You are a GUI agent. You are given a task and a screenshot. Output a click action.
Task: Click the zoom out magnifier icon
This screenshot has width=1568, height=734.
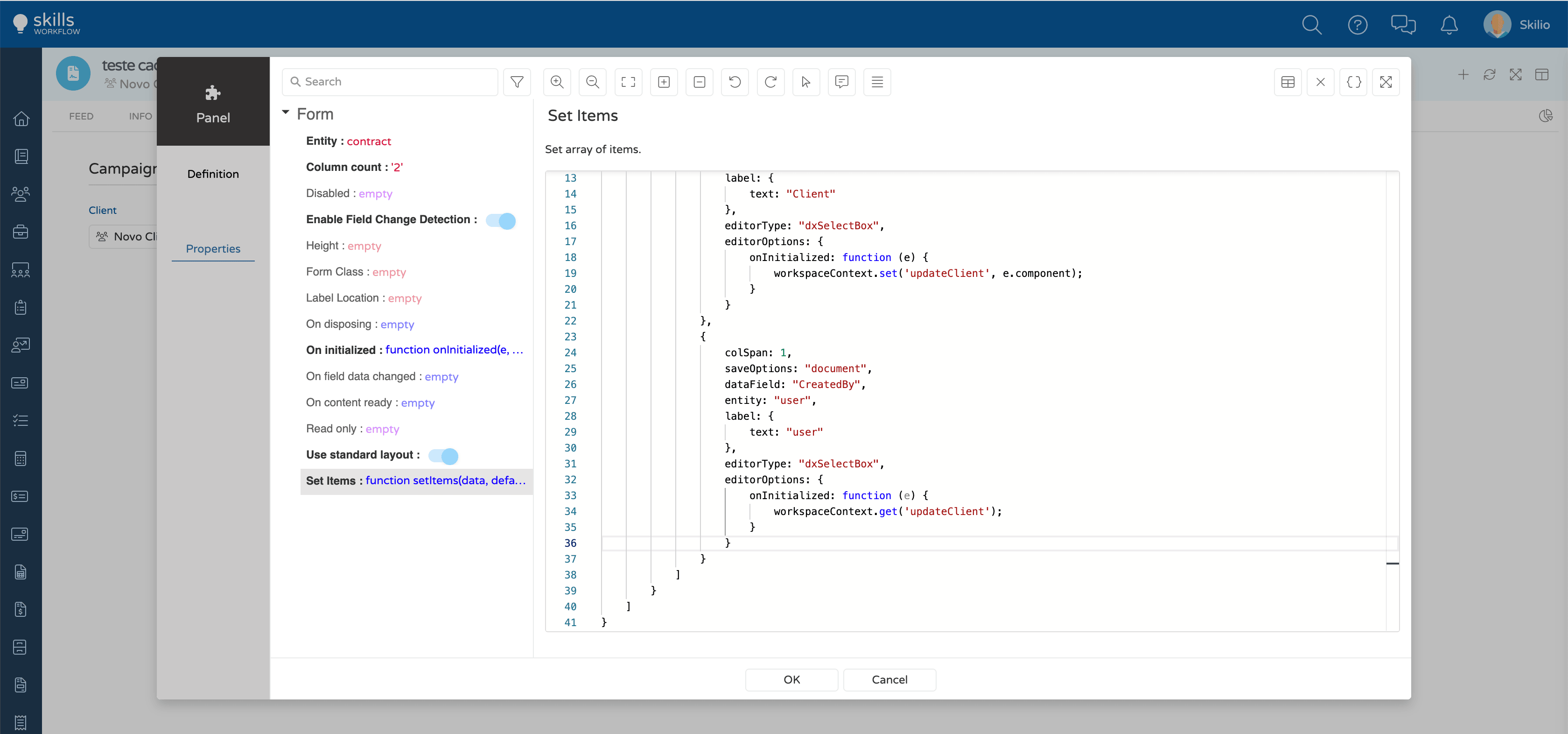coord(592,82)
